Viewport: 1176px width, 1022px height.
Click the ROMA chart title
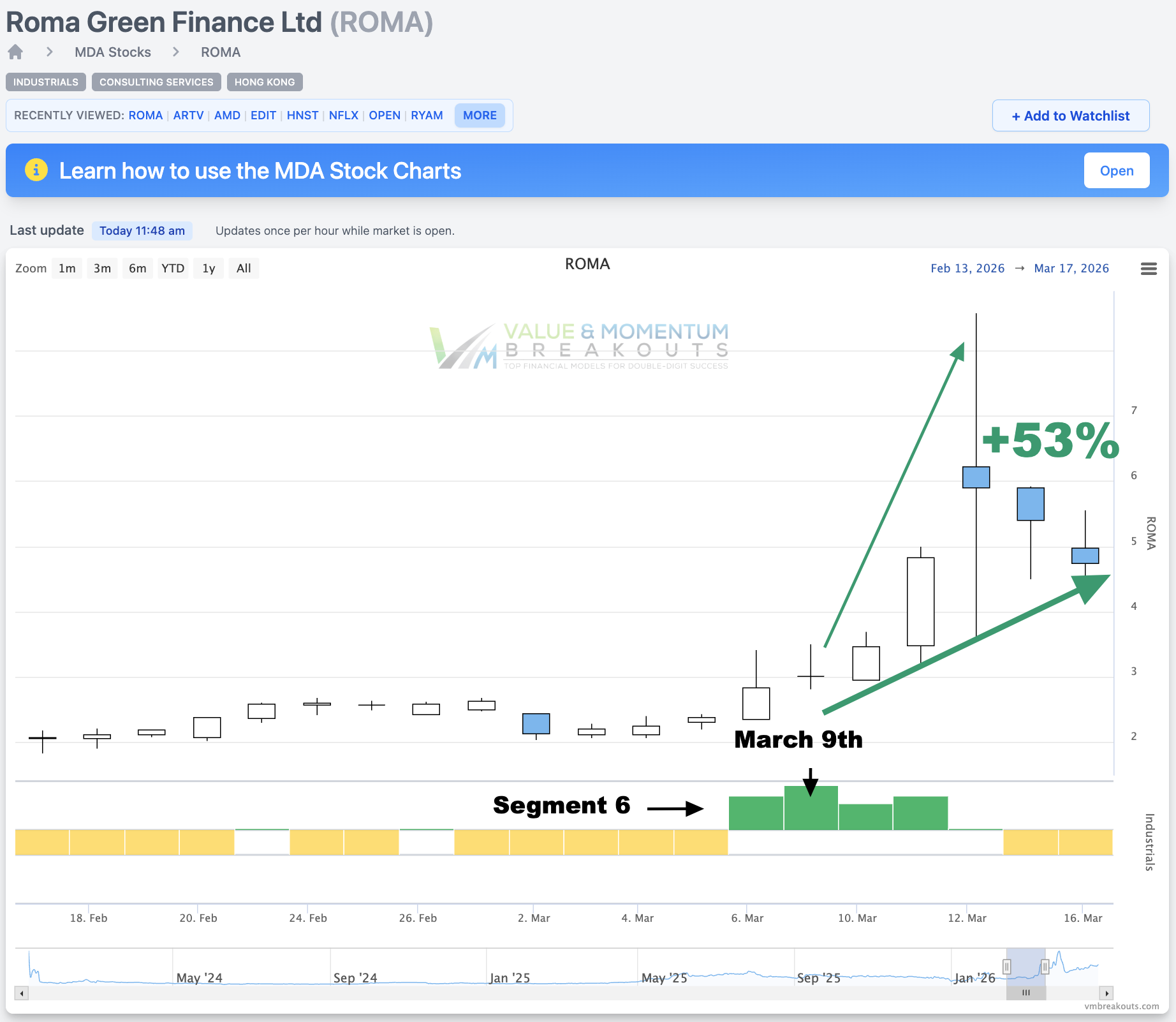[x=587, y=264]
